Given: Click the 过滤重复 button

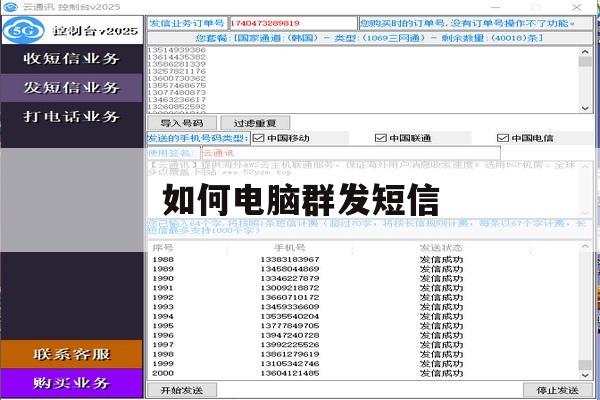Looking at the screenshot, I should [x=255, y=123].
